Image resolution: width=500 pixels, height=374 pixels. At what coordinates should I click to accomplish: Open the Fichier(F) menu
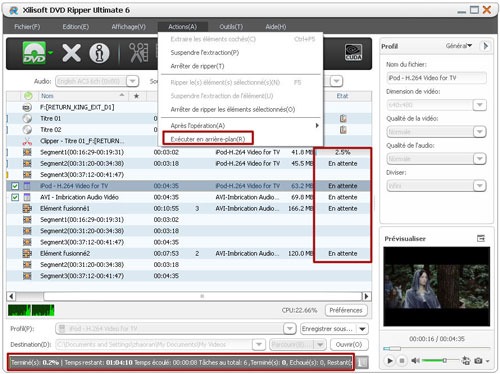(x=27, y=27)
